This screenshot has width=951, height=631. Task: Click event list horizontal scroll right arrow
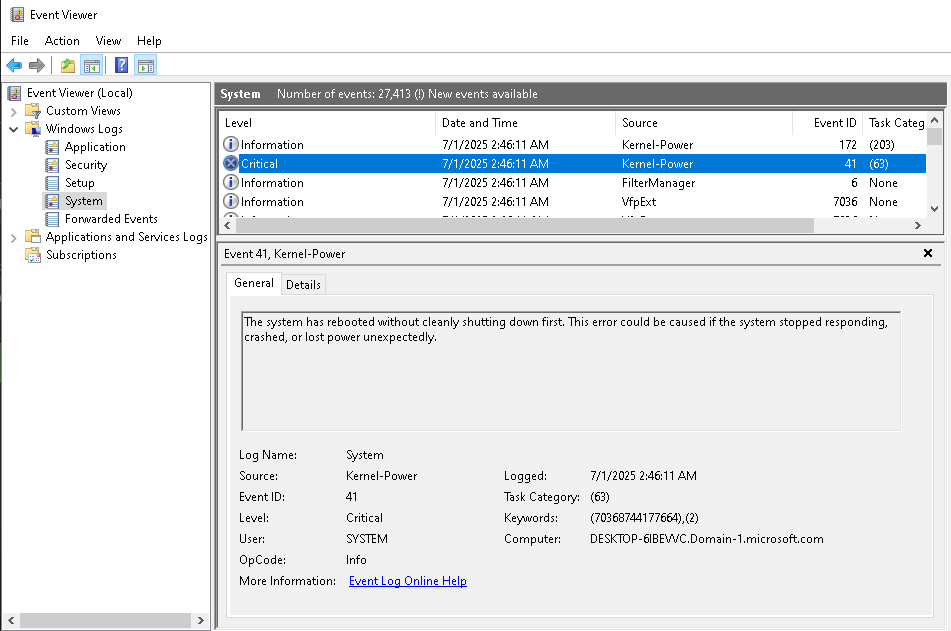[x=918, y=225]
